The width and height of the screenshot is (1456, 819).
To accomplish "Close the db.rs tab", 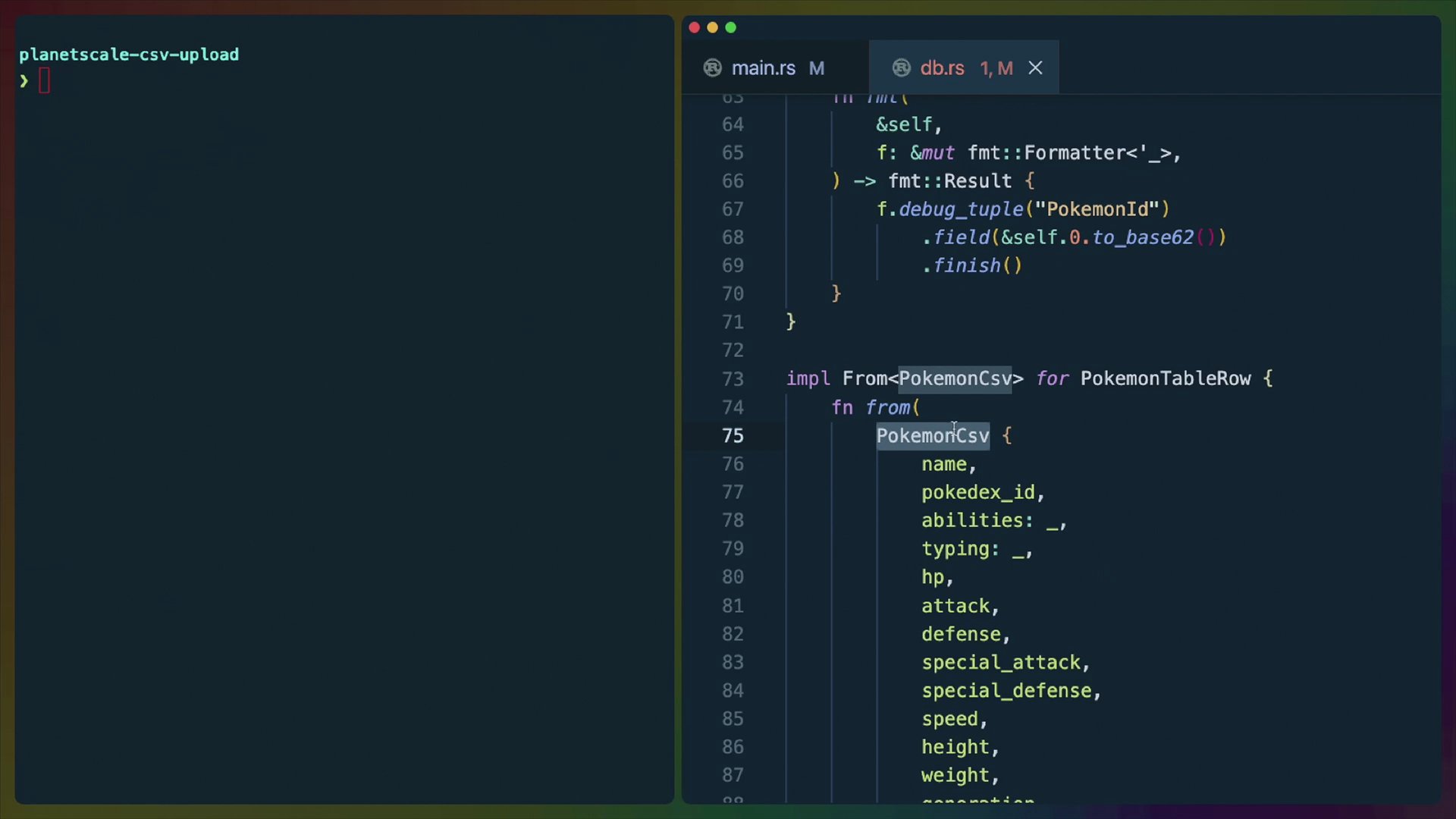I will 1035,68.
